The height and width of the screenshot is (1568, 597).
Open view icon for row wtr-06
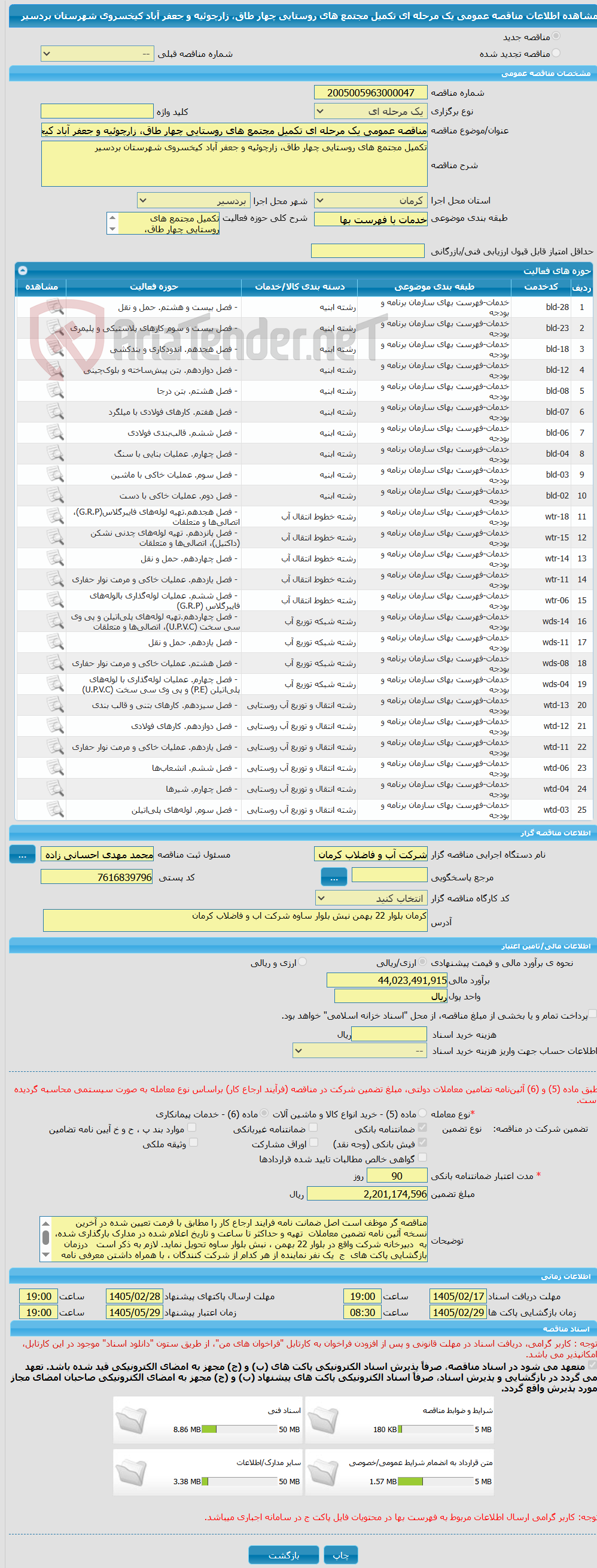tap(56, 600)
